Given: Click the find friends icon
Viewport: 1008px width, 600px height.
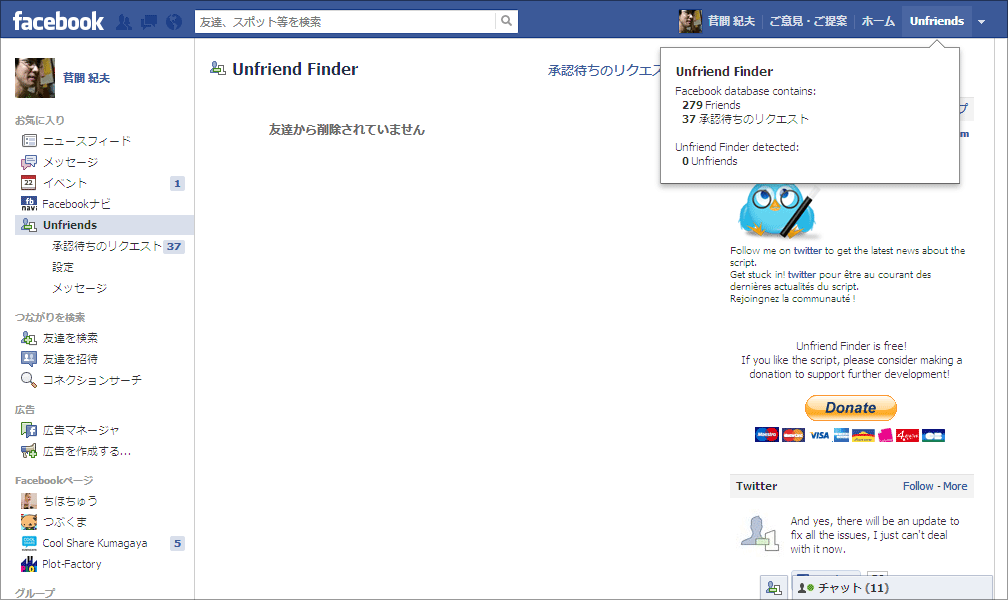Looking at the screenshot, I should 29,338.
